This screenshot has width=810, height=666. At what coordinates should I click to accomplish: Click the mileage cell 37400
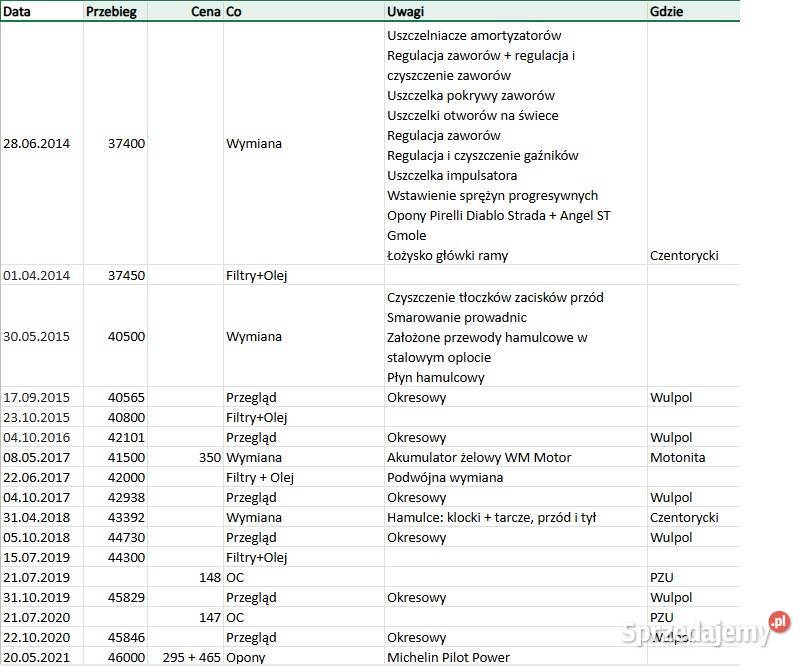pos(127,143)
